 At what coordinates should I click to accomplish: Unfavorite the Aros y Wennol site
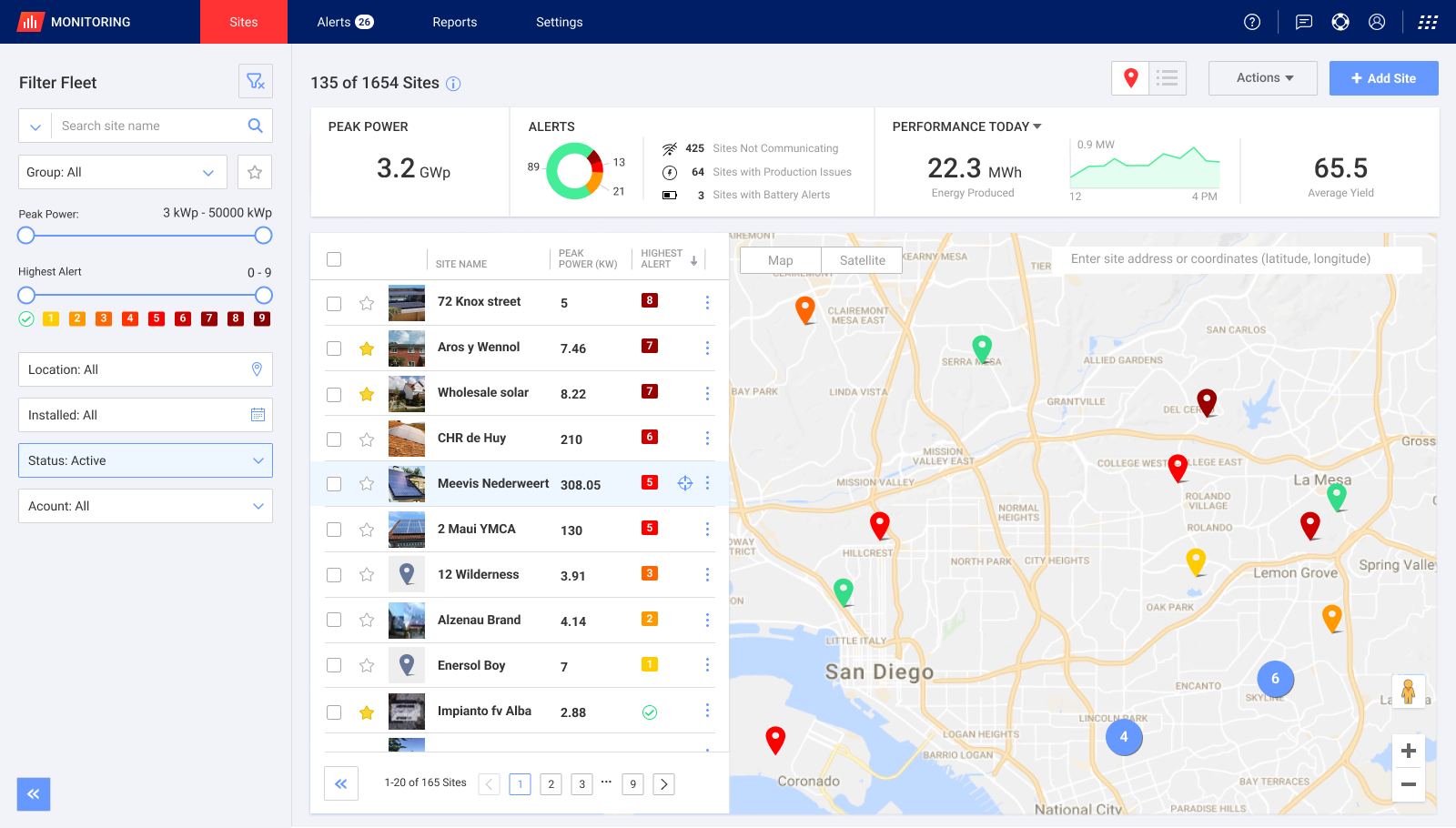367,348
